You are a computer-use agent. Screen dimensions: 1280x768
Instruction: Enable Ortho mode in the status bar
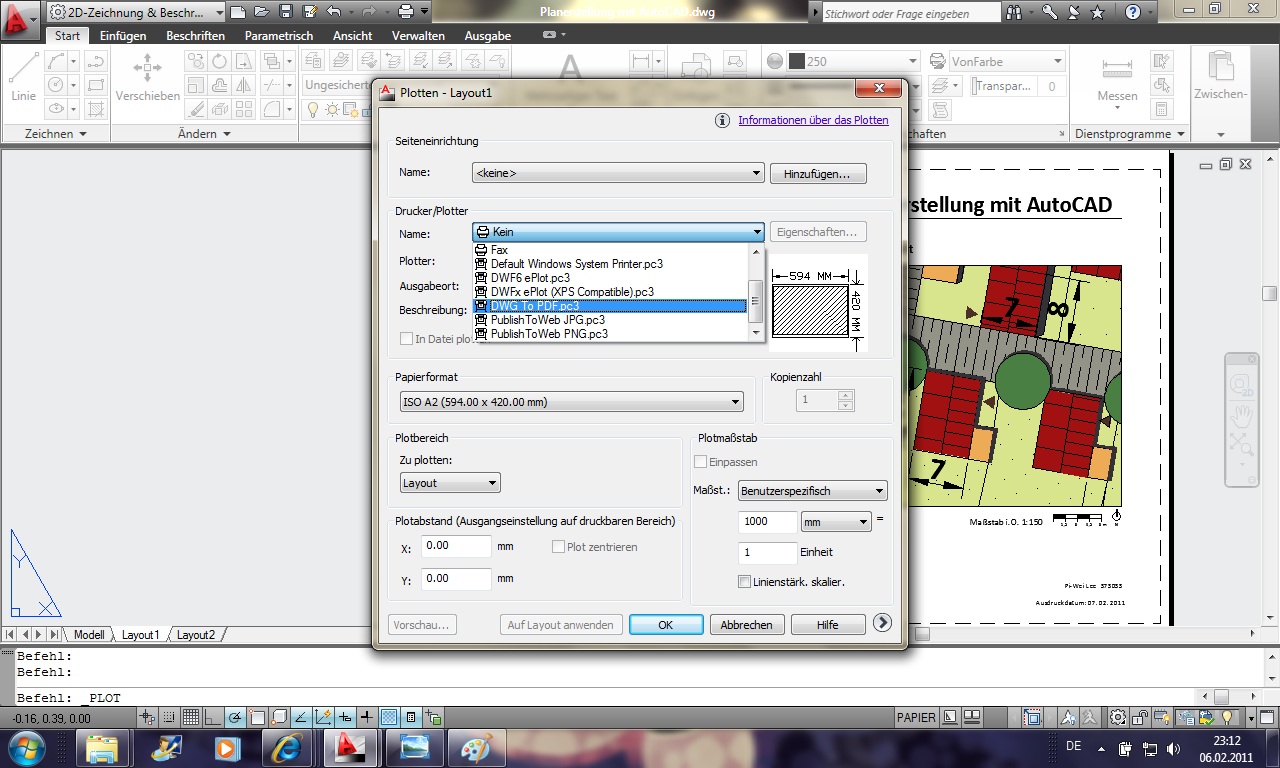(210, 716)
